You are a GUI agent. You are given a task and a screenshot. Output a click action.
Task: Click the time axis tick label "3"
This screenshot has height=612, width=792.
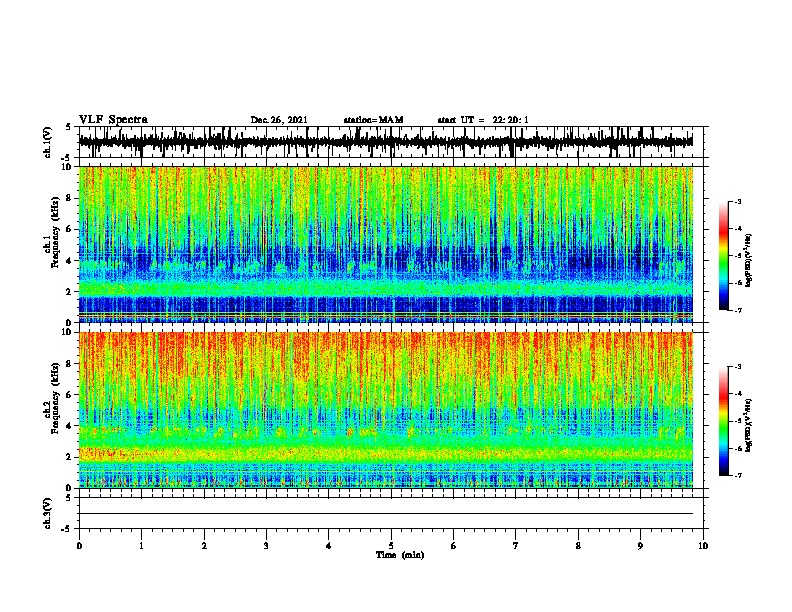pos(266,546)
